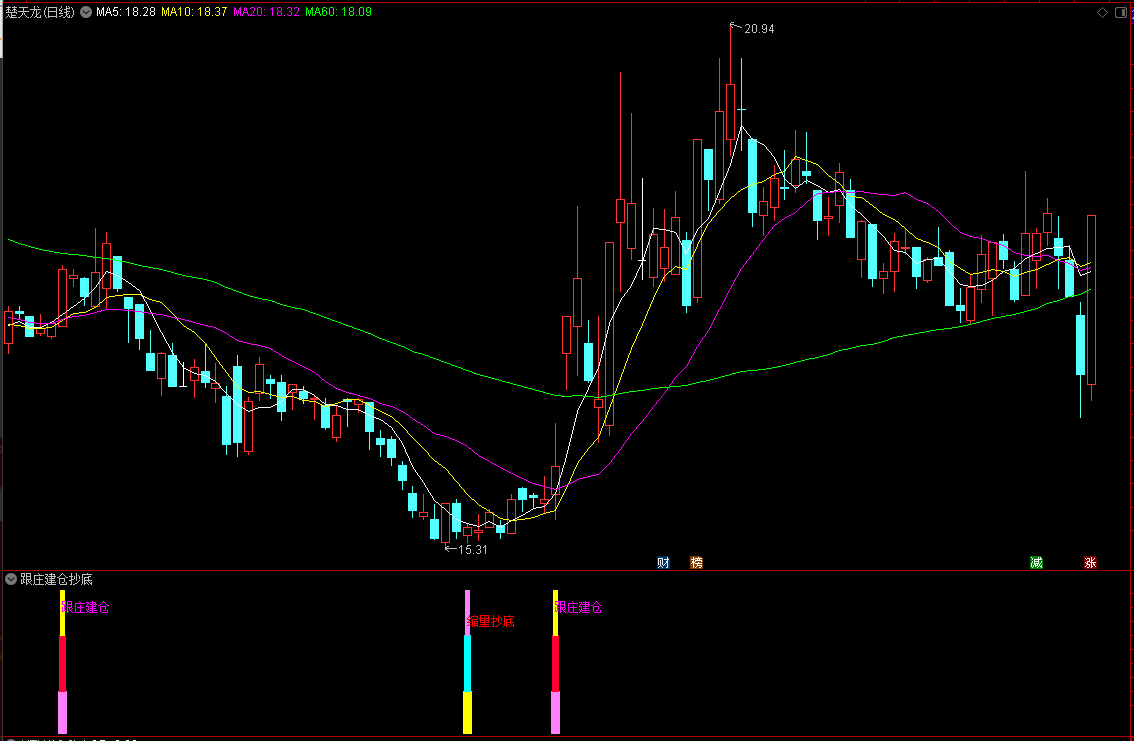Click the 缩量抄底 signal label
The image size is (1134, 741).
pyautogui.click(x=490, y=621)
